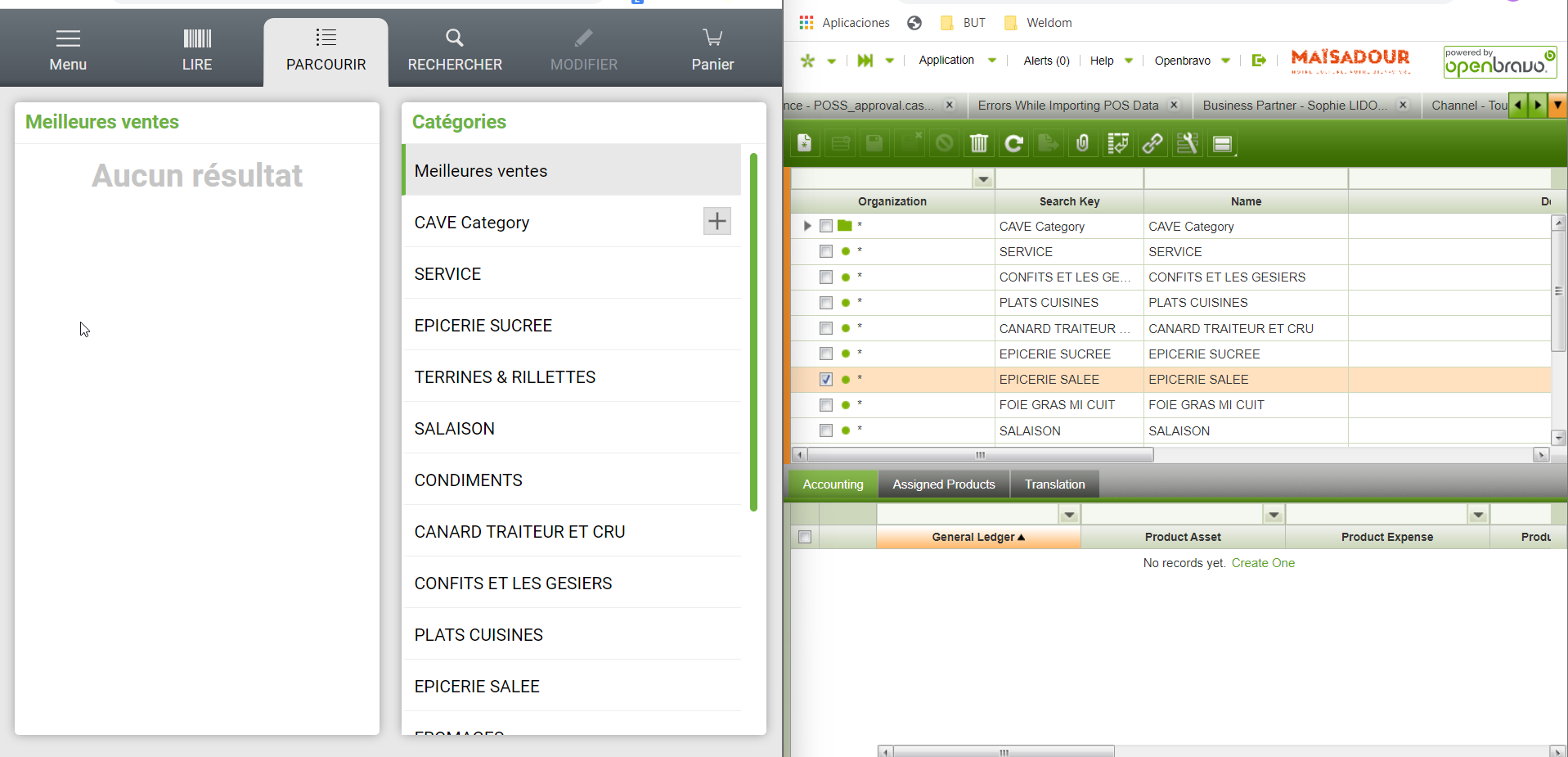
Task: Expand the CAVE Category plus button
Action: [717, 221]
